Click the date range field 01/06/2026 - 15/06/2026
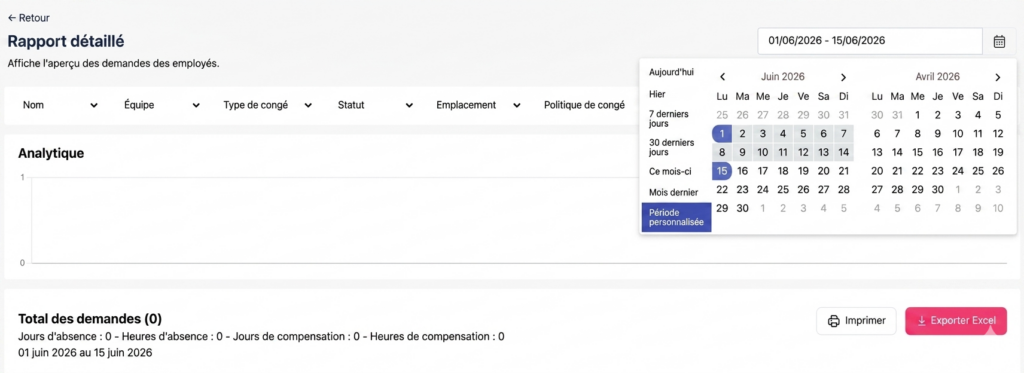This screenshot has width=1024, height=373. (x=870, y=41)
